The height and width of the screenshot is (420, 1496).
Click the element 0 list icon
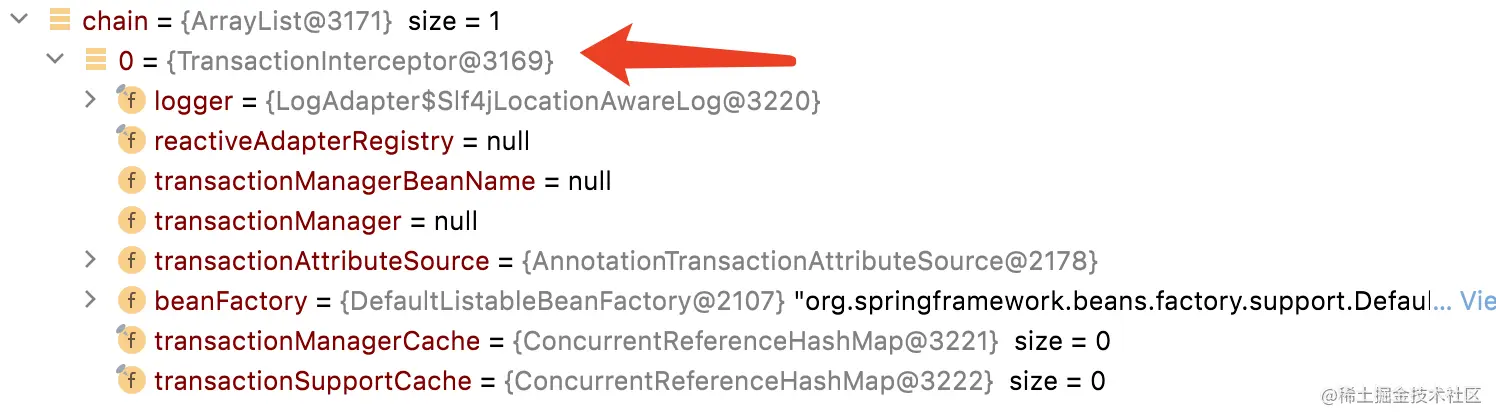[x=96, y=60]
